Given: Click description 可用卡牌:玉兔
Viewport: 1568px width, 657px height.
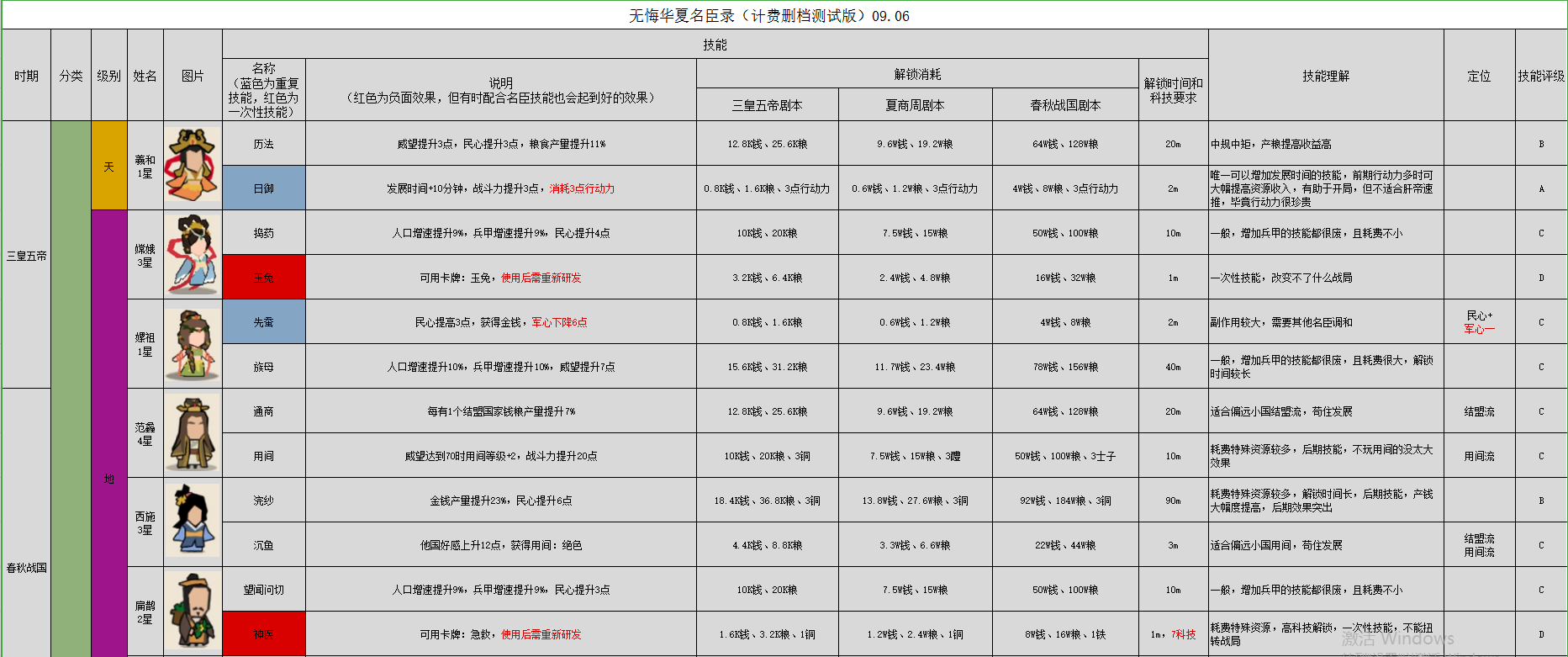Looking at the screenshot, I should (x=455, y=278).
